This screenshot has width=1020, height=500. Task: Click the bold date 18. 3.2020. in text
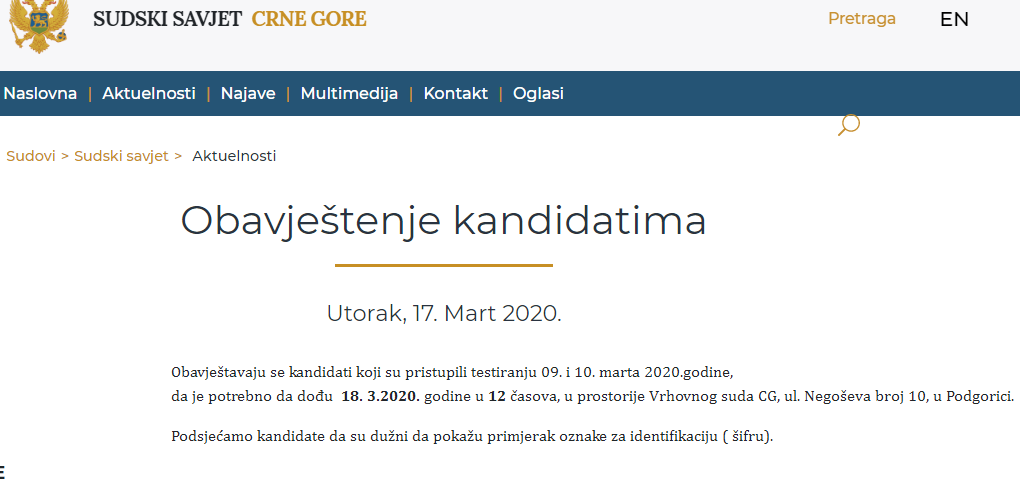point(381,396)
